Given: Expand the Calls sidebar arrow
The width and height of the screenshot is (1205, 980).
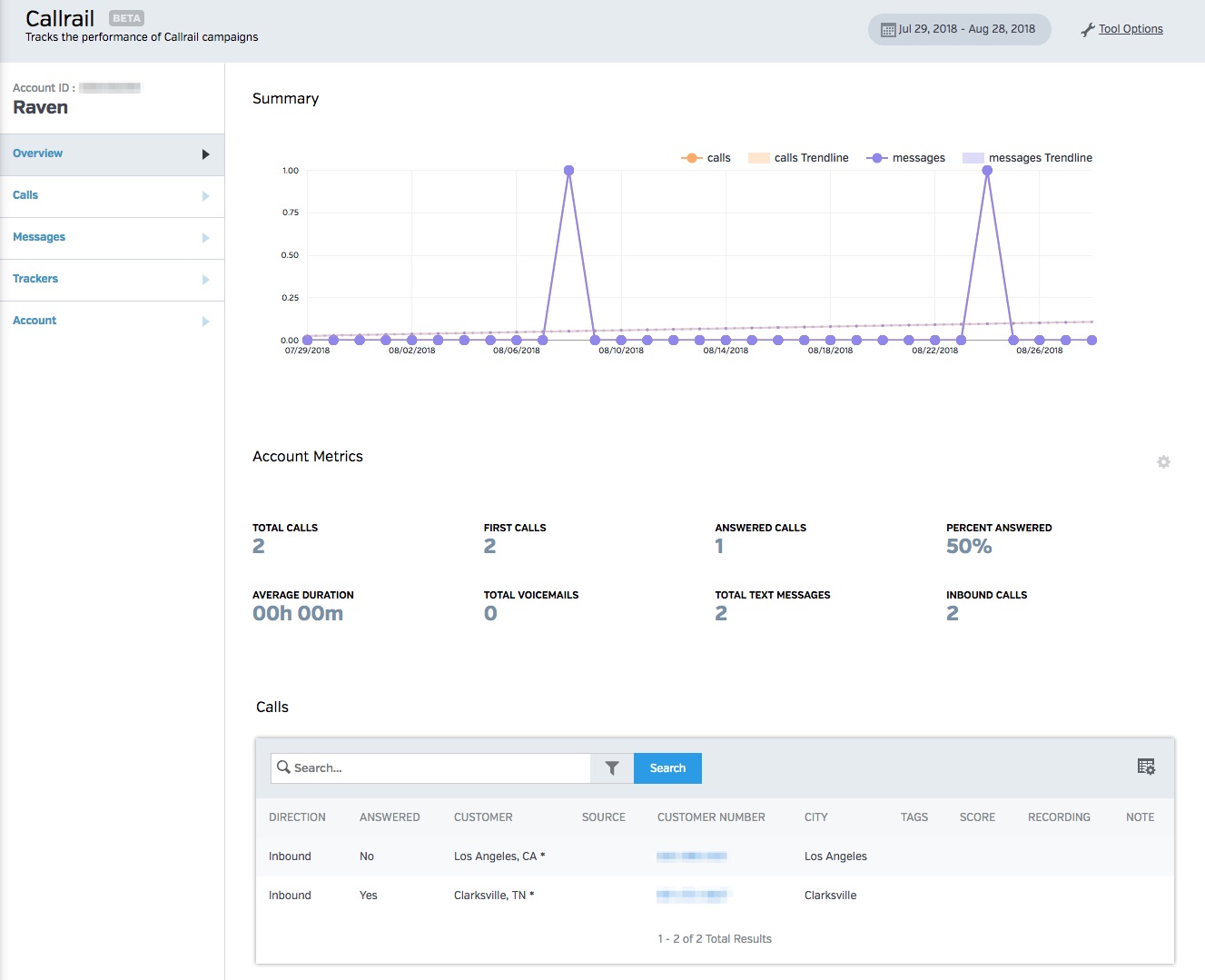Looking at the screenshot, I should click(206, 196).
